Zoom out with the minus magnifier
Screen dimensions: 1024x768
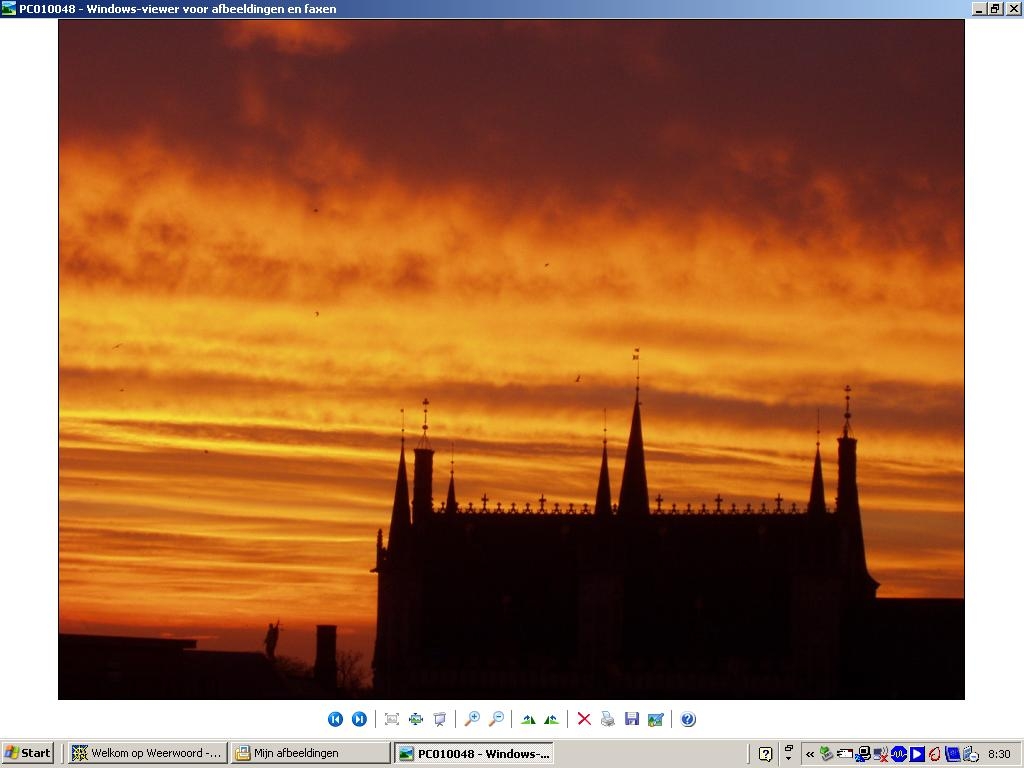click(496, 719)
